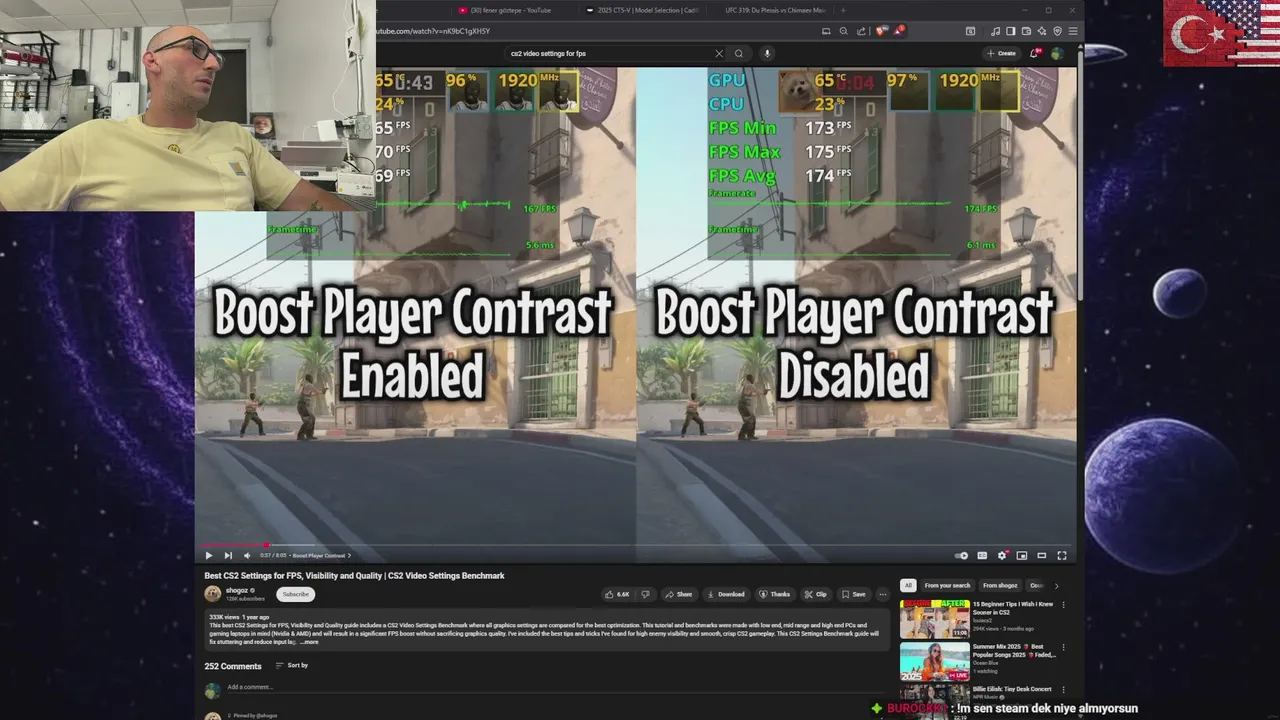1280x720 pixels.
Task: Open a new browser tab
Action: (843, 10)
